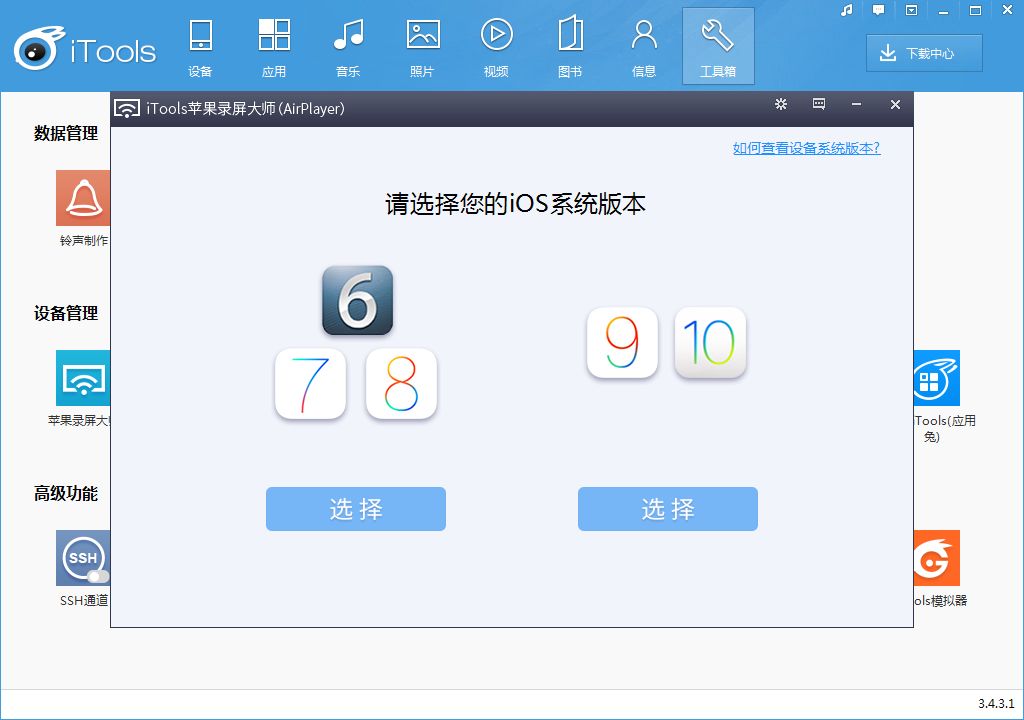Open the 图书 books section

(x=570, y=44)
